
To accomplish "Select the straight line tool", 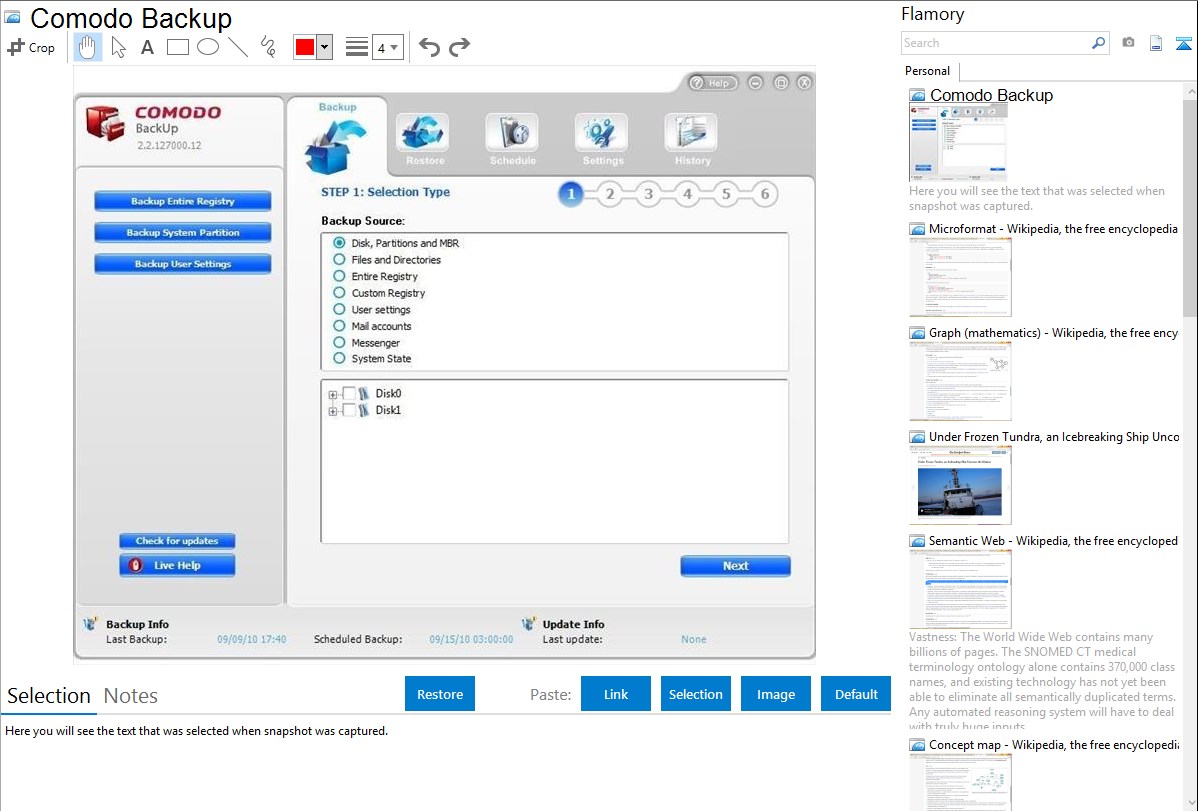I will 238,47.
